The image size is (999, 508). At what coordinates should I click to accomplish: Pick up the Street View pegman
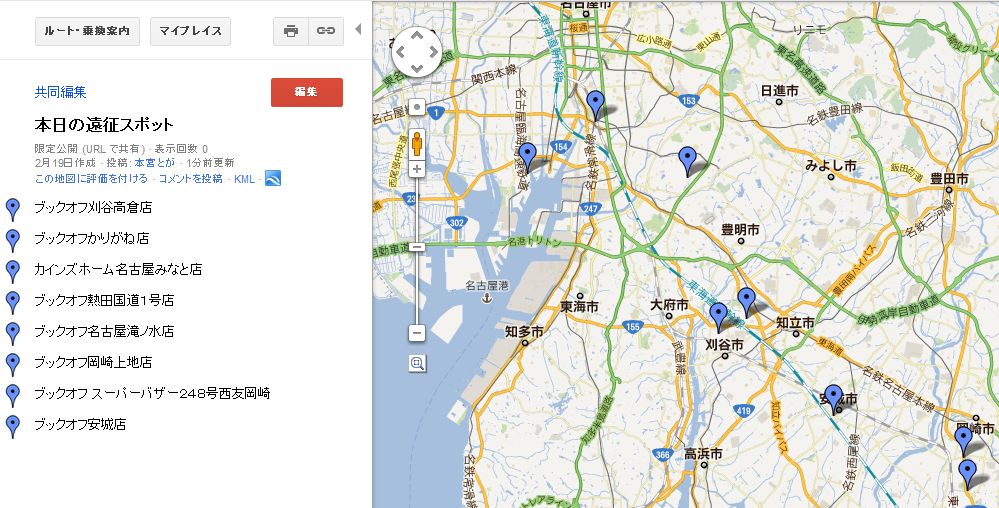click(417, 143)
